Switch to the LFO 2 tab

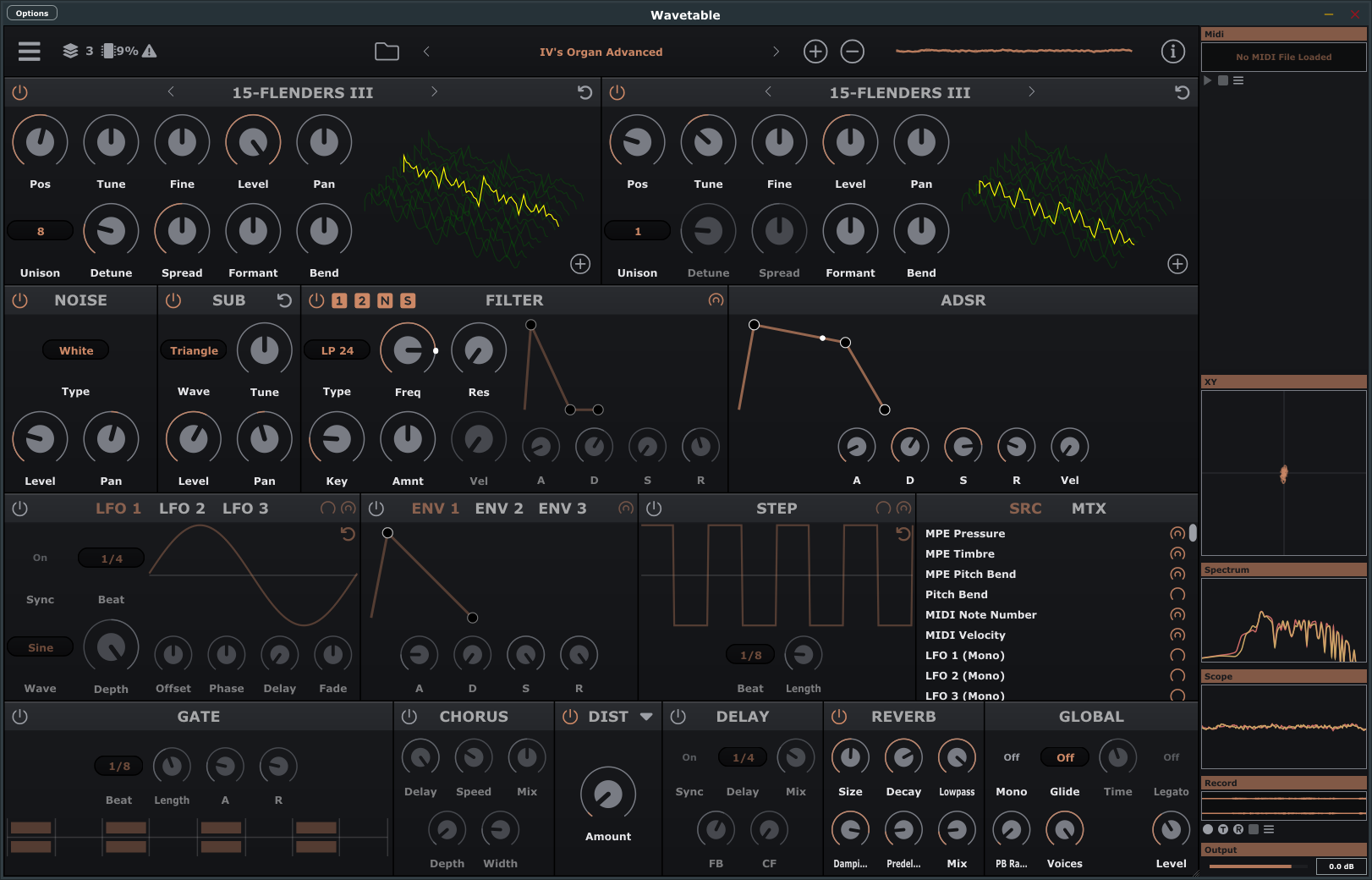182,509
